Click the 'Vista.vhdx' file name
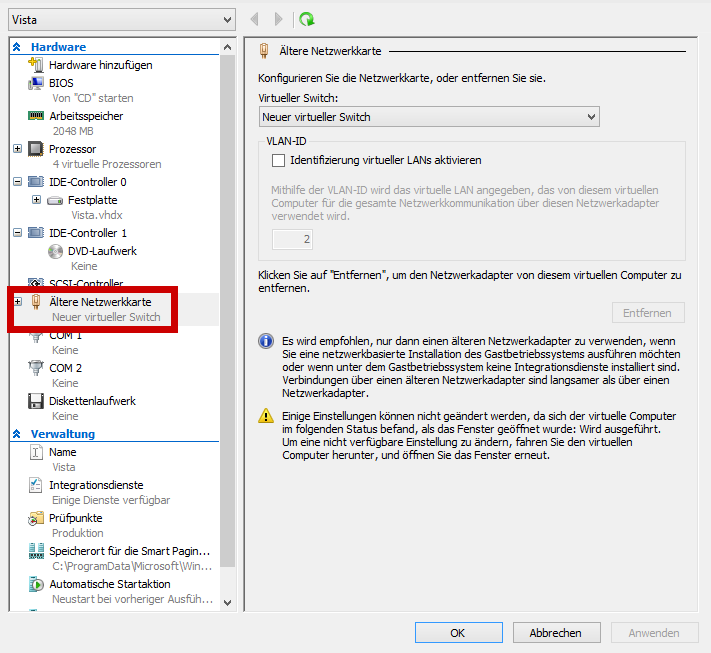This screenshot has width=711, height=653. click(97, 215)
